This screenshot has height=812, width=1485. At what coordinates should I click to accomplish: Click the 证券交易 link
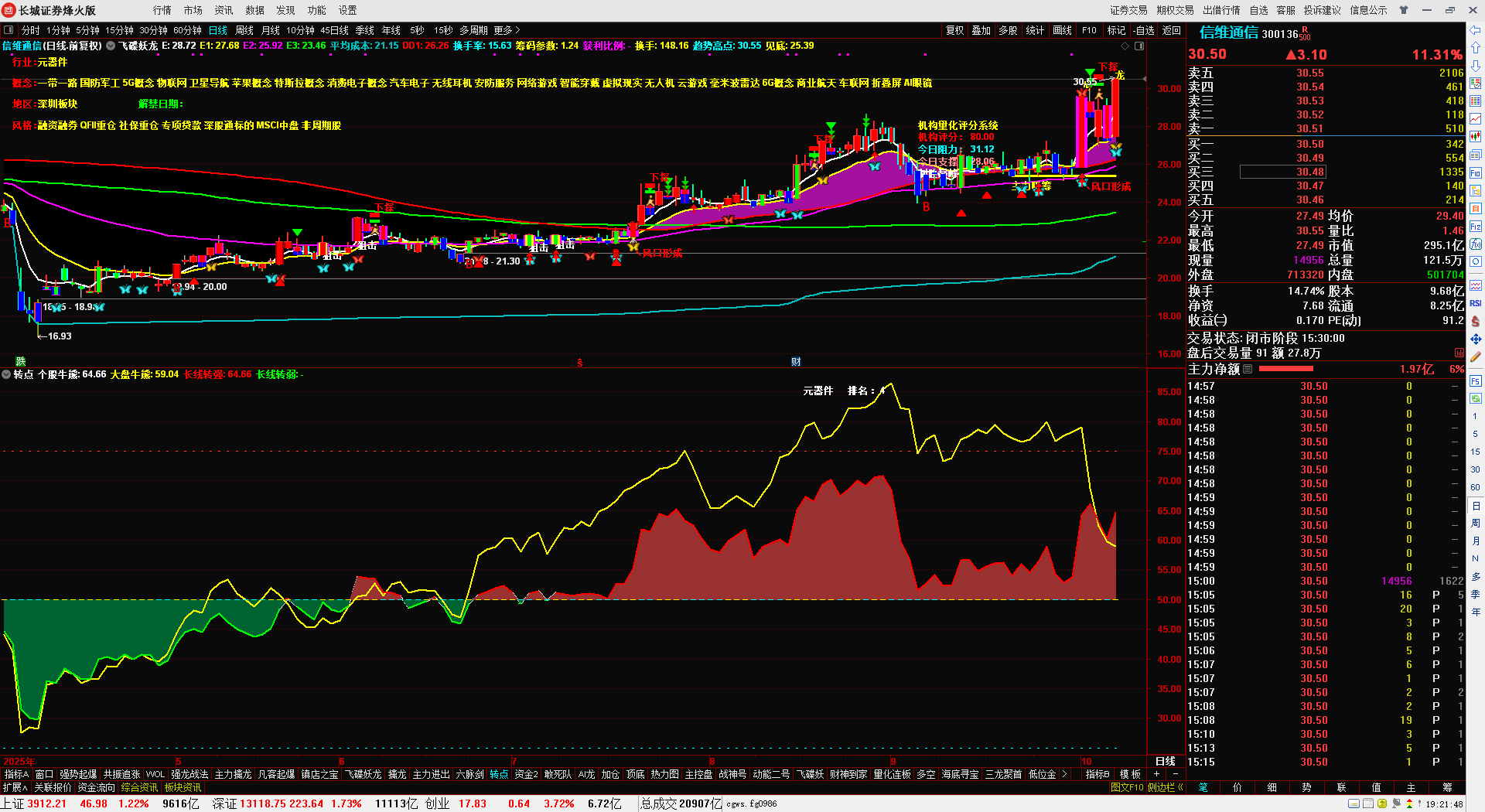coord(1129,10)
